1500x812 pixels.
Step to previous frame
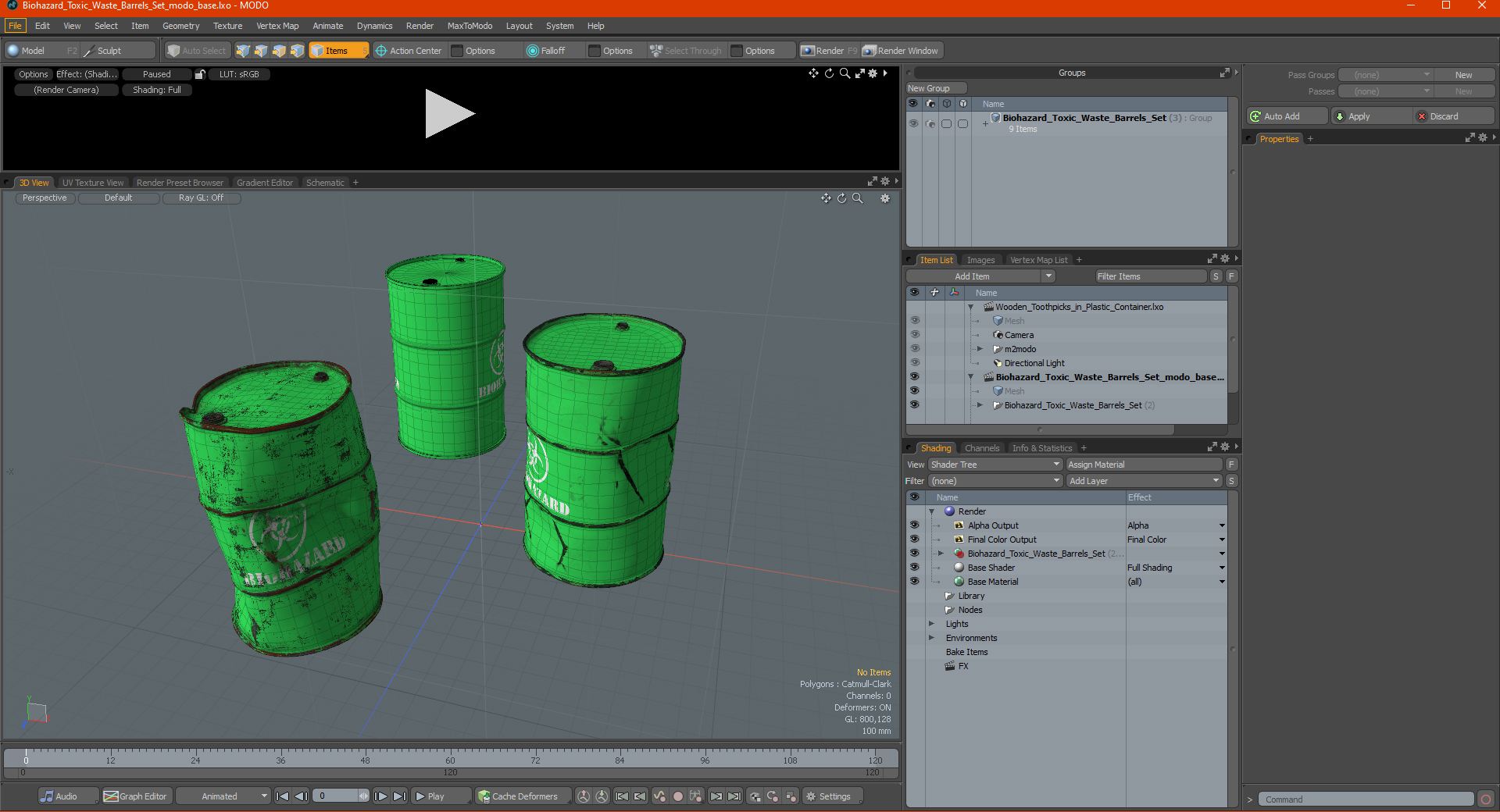(301, 796)
